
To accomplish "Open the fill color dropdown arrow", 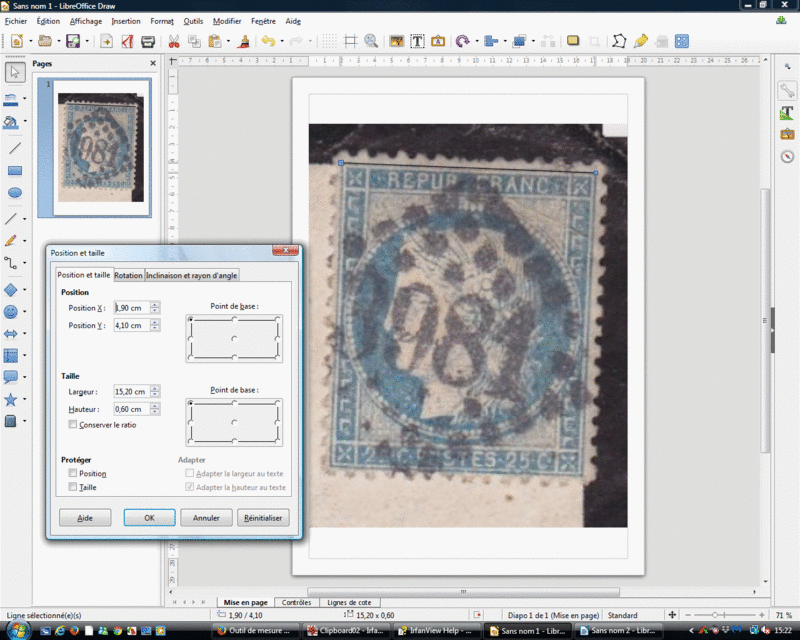I will (25, 121).
